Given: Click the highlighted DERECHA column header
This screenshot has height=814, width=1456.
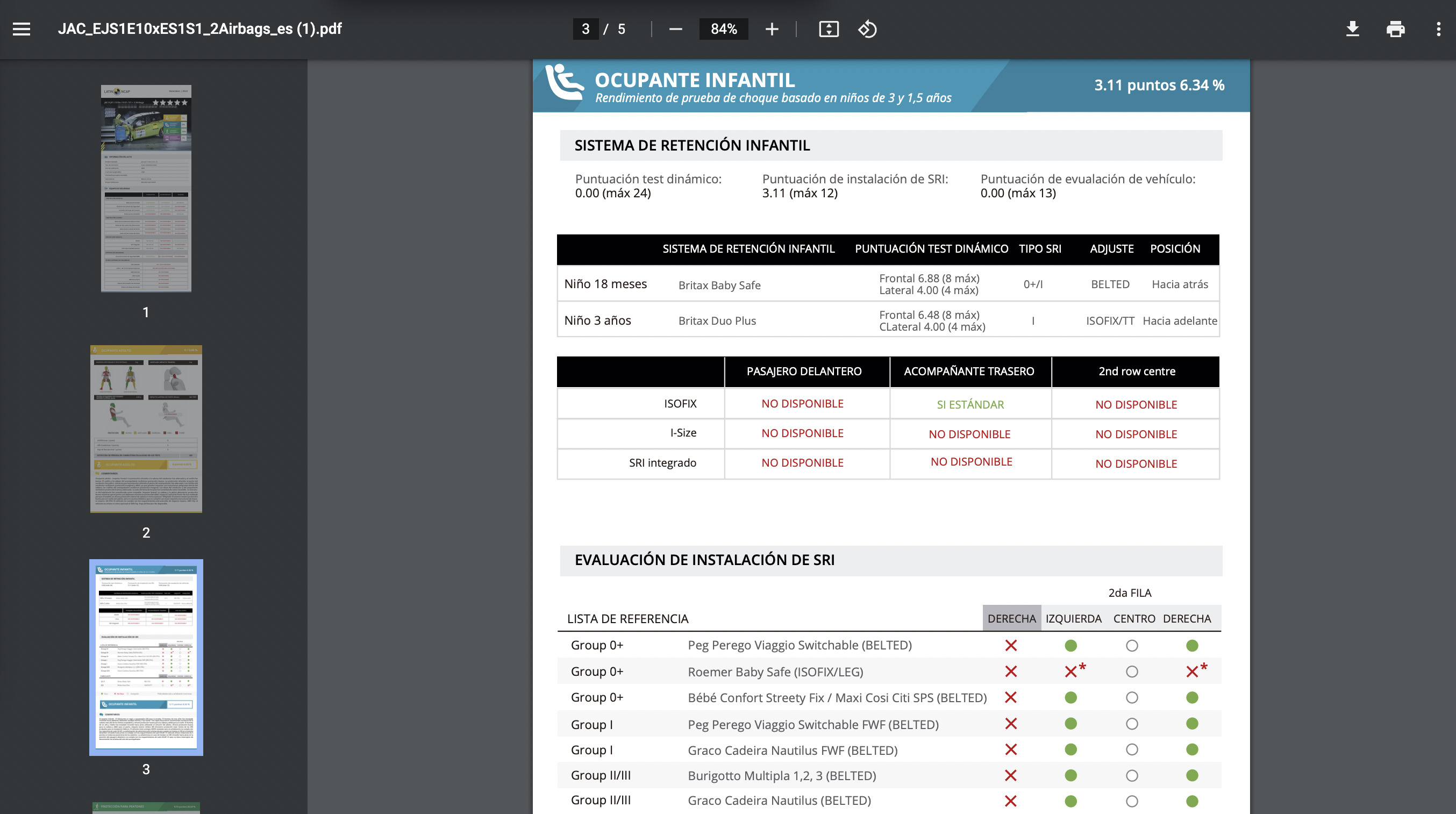Looking at the screenshot, I should (1011, 618).
